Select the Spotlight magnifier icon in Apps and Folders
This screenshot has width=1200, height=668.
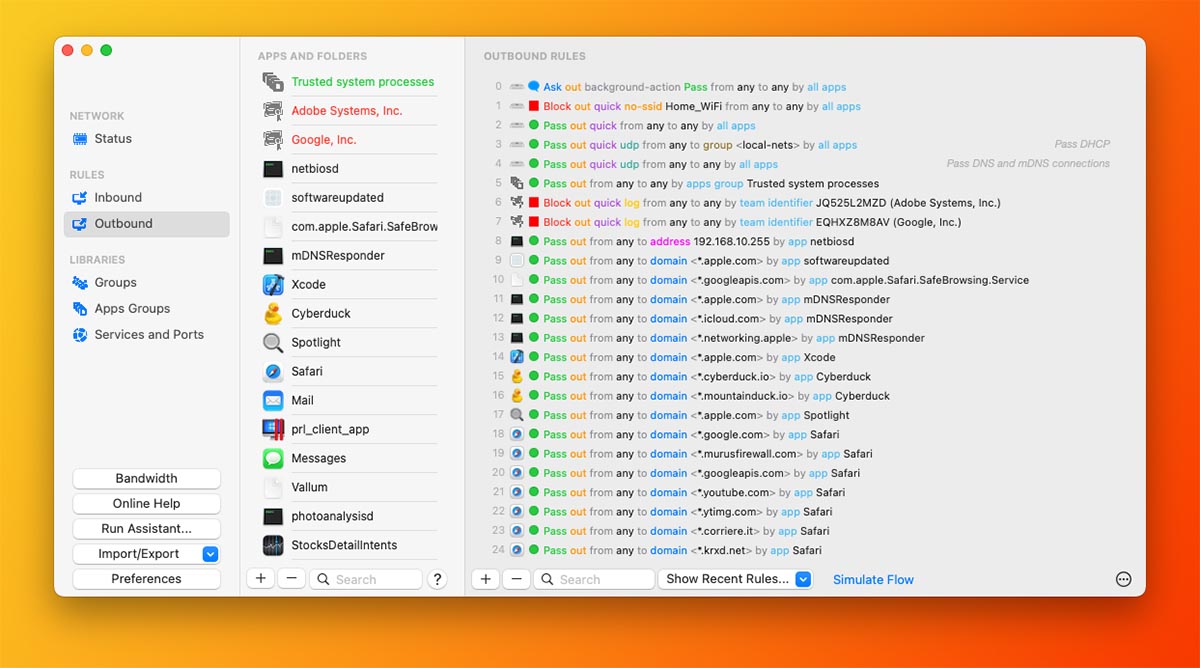[x=273, y=343]
